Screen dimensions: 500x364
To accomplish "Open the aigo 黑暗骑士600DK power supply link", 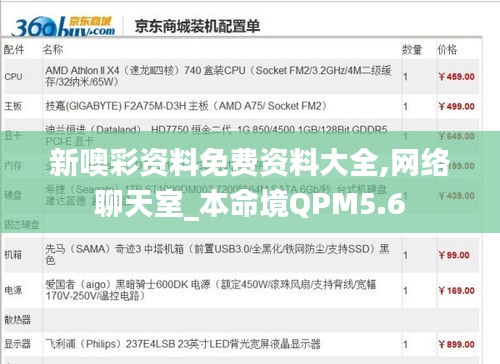I will [211, 290].
